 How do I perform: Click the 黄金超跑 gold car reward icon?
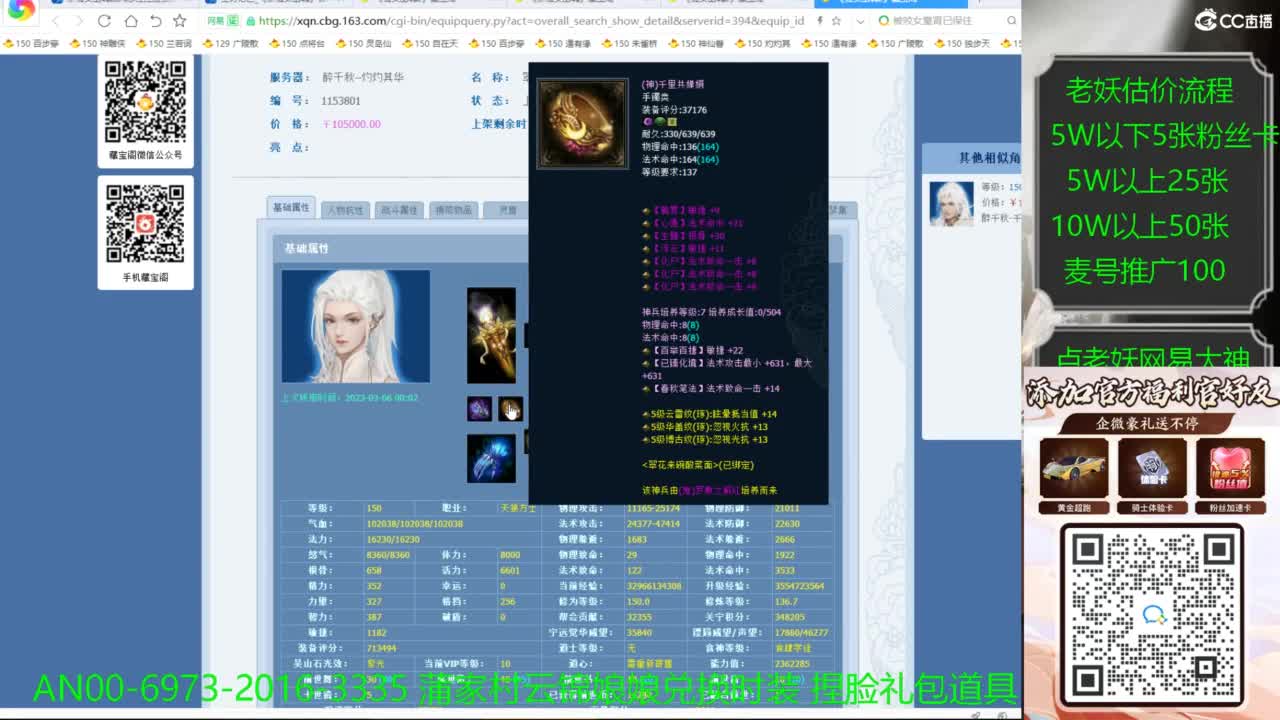click(x=1073, y=468)
